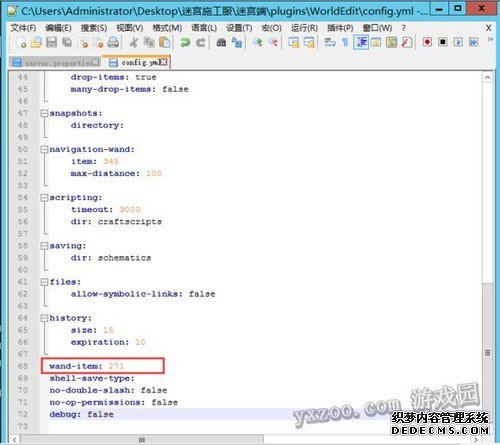Open the Document Map icon
500x445 pixels.
(x=391, y=42)
